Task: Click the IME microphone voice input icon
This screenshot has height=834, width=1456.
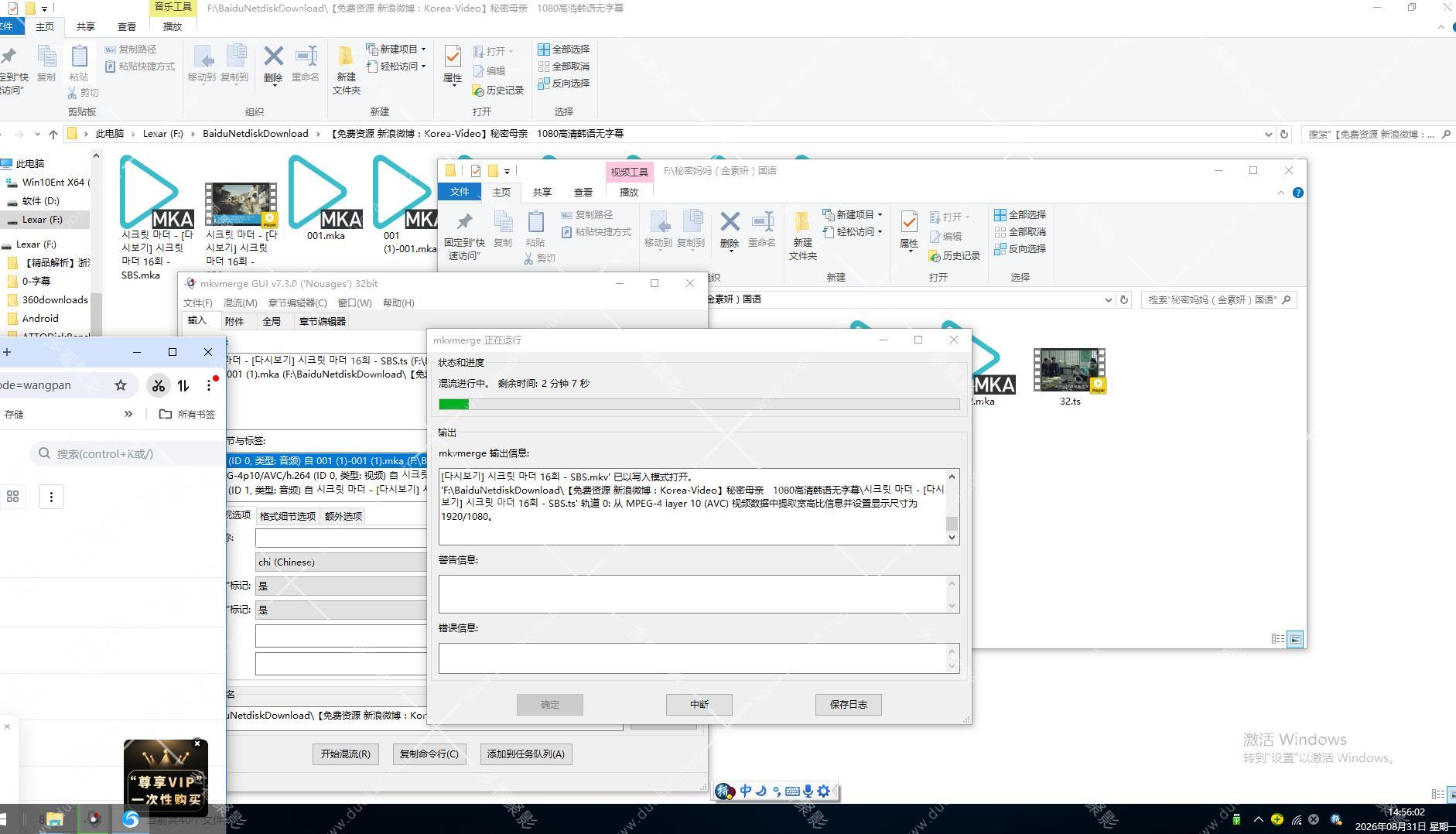Action: pyautogui.click(x=808, y=791)
